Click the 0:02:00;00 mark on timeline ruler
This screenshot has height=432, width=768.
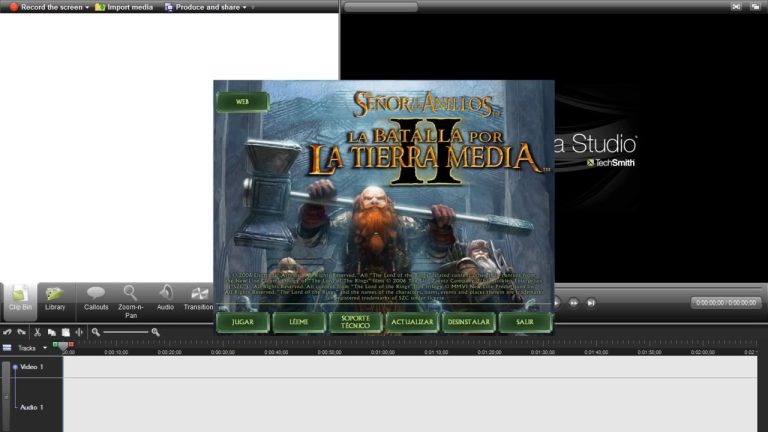[702, 352]
